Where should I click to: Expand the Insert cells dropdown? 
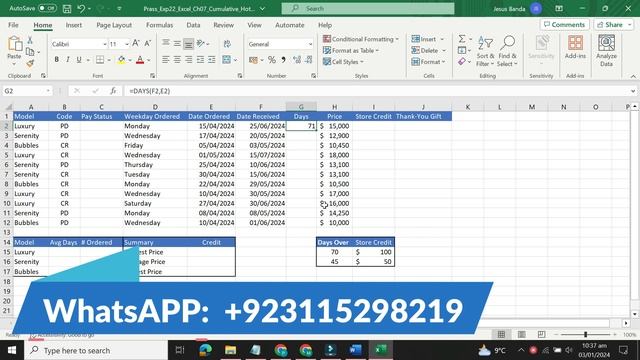coord(442,39)
